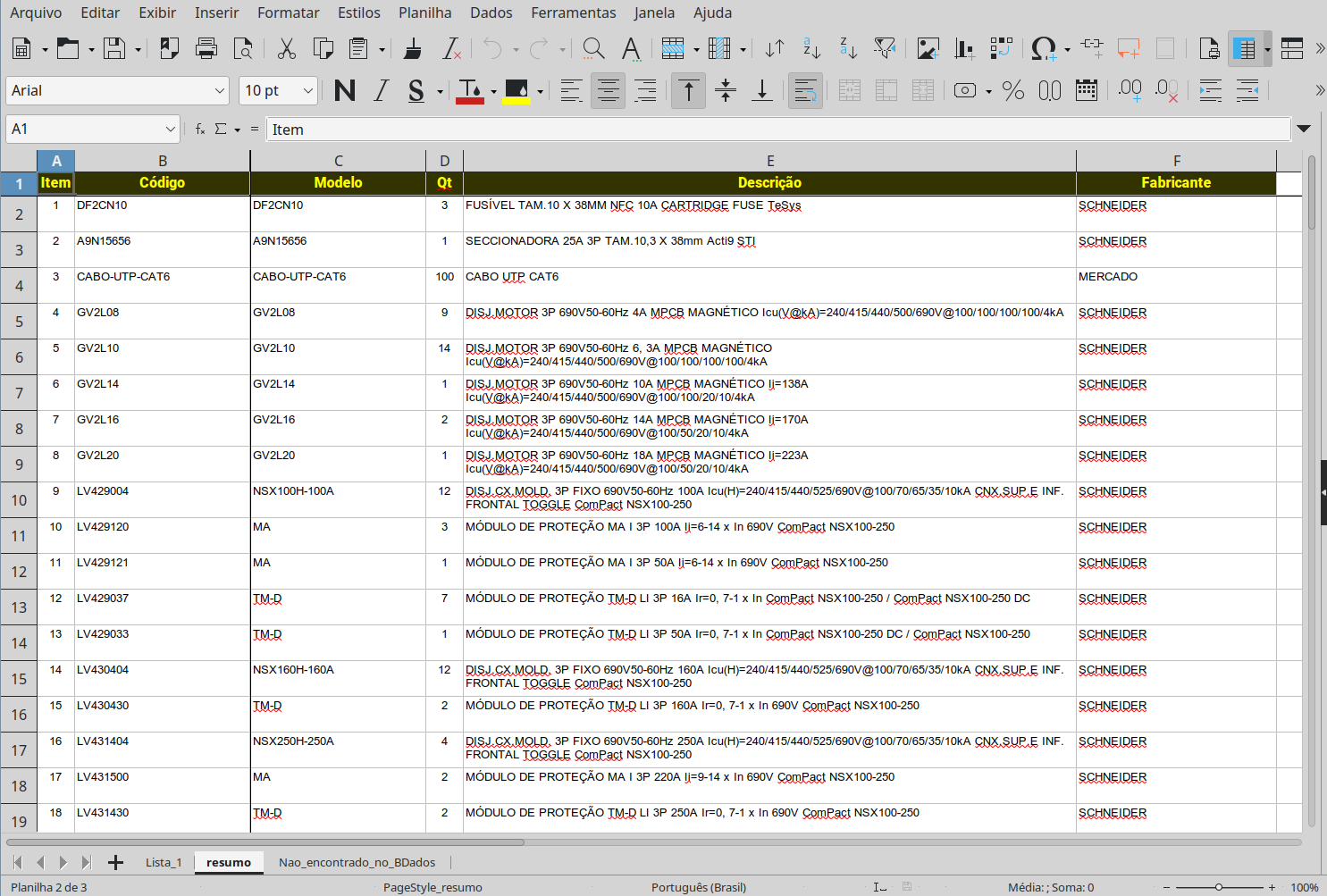The width and height of the screenshot is (1327, 896).
Task: Click the Sort Ascending icon
Action: coord(811,48)
